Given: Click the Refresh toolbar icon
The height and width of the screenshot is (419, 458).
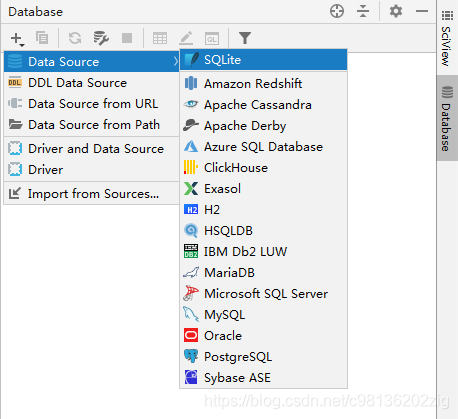Looking at the screenshot, I should 75,38.
